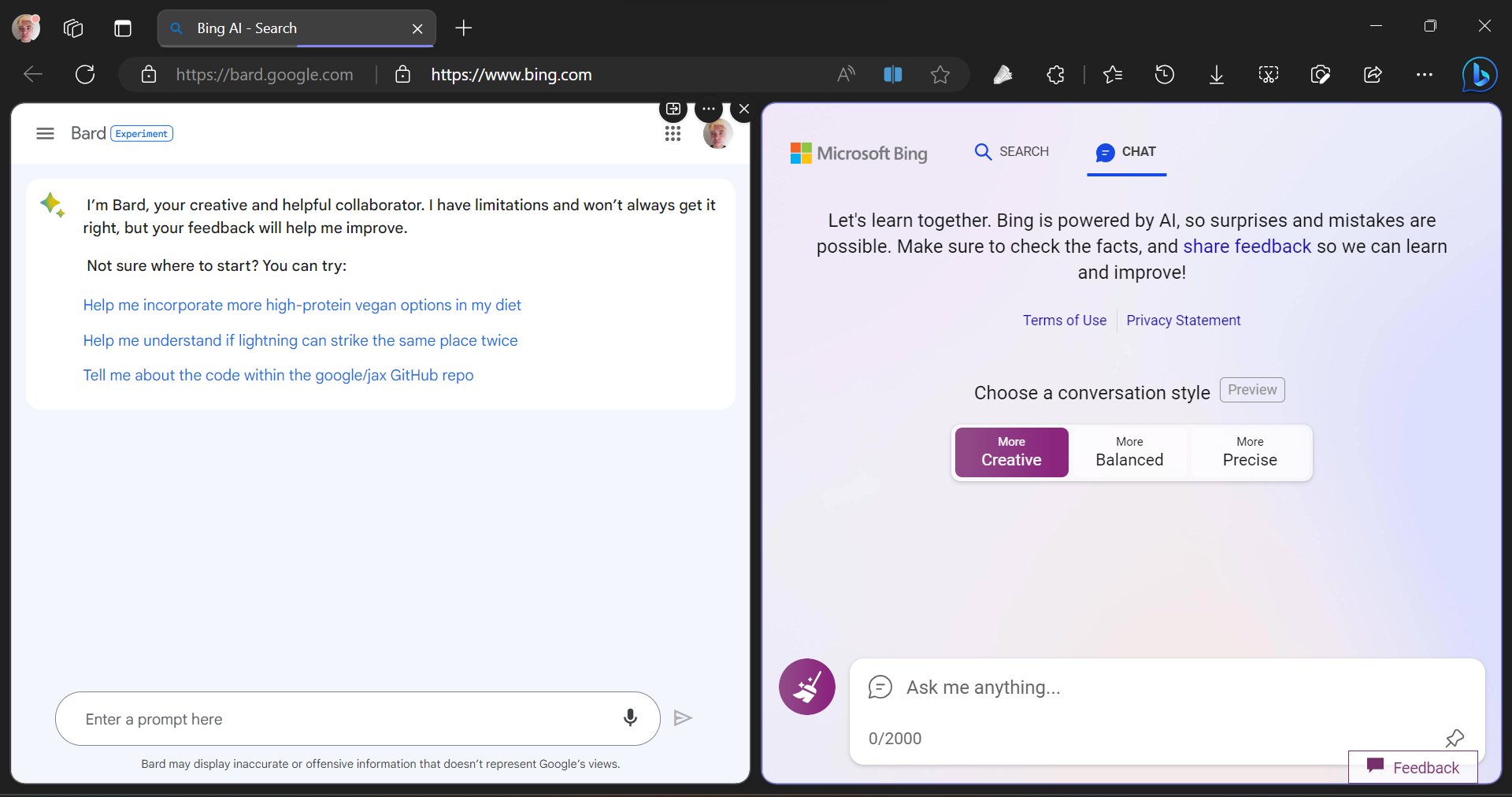Switch to the Bing SEARCH tab
This screenshot has height=797, width=1512.
pyautogui.click(x=1012, y=151)
